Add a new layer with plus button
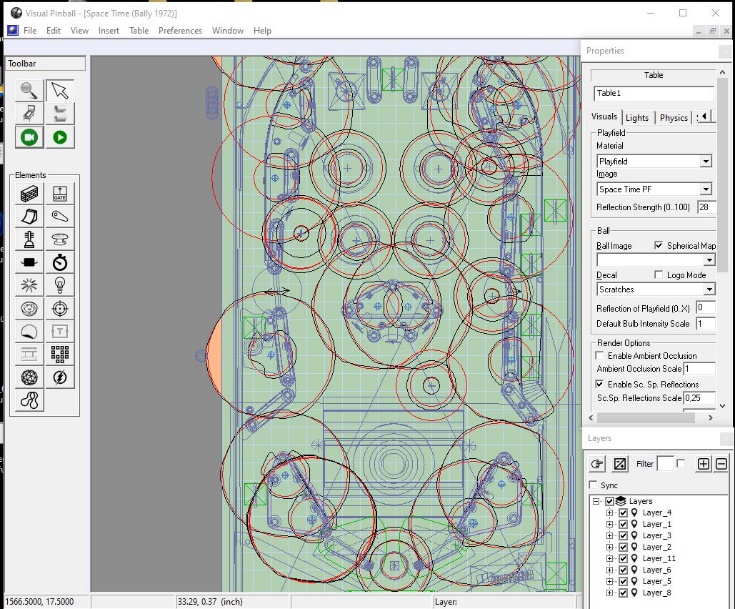The width and height of the screenshot is (735, 609). 704,464
